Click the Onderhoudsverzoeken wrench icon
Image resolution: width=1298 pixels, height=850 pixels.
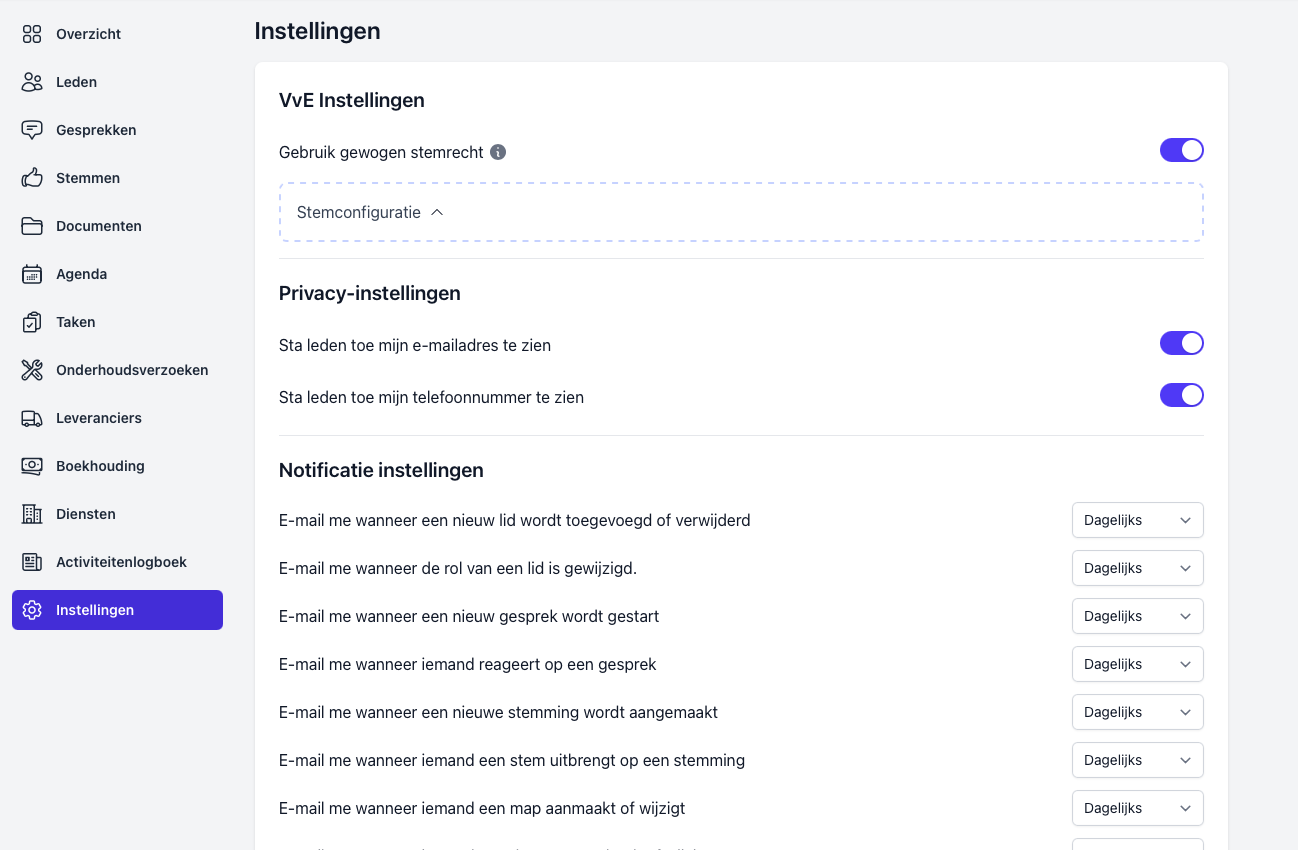32,370
